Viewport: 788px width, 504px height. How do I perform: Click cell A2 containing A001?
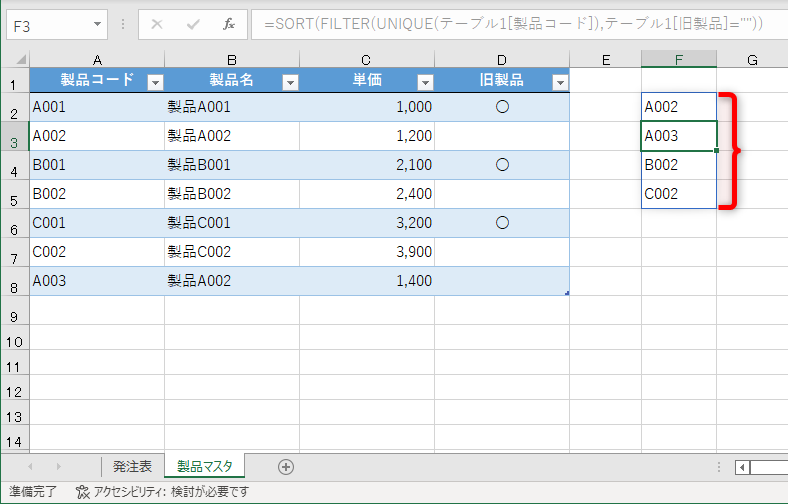pos(97,107)
